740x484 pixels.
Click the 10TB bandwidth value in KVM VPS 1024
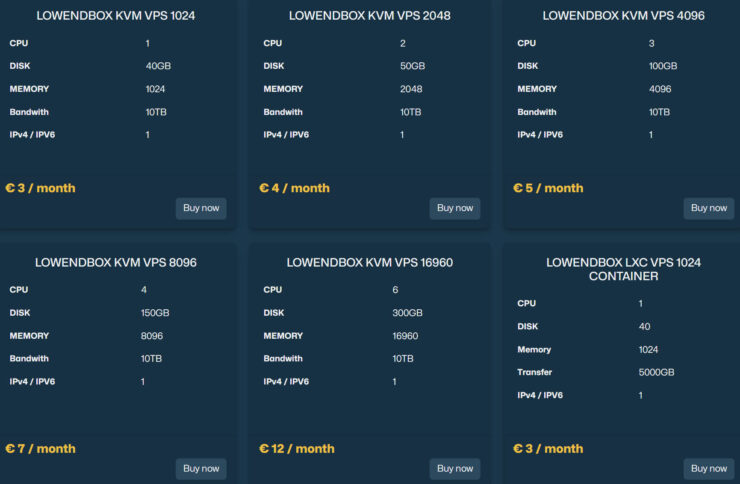[x=156, y=112]
